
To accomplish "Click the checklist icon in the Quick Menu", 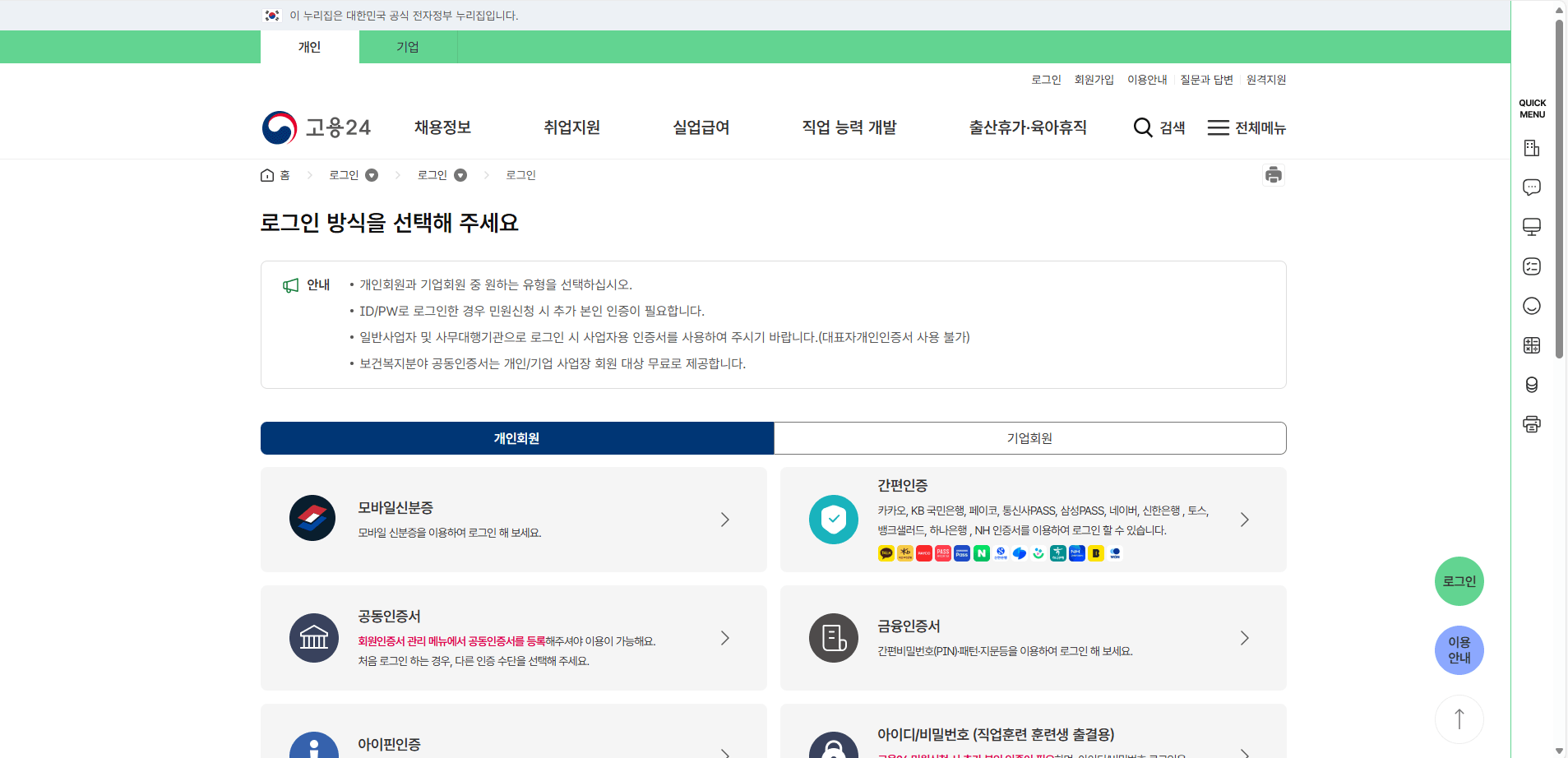I will tap(1533, 266).
